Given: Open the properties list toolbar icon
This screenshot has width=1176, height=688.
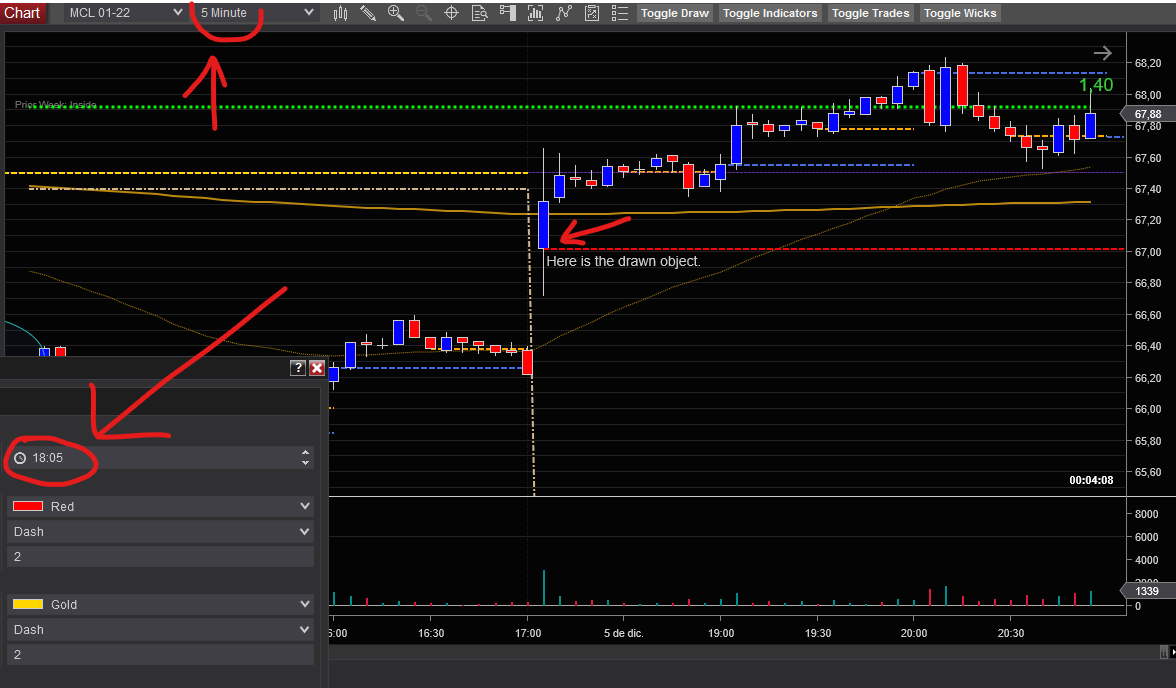Looking at the screenshot, I should click(x=620, y=13).
